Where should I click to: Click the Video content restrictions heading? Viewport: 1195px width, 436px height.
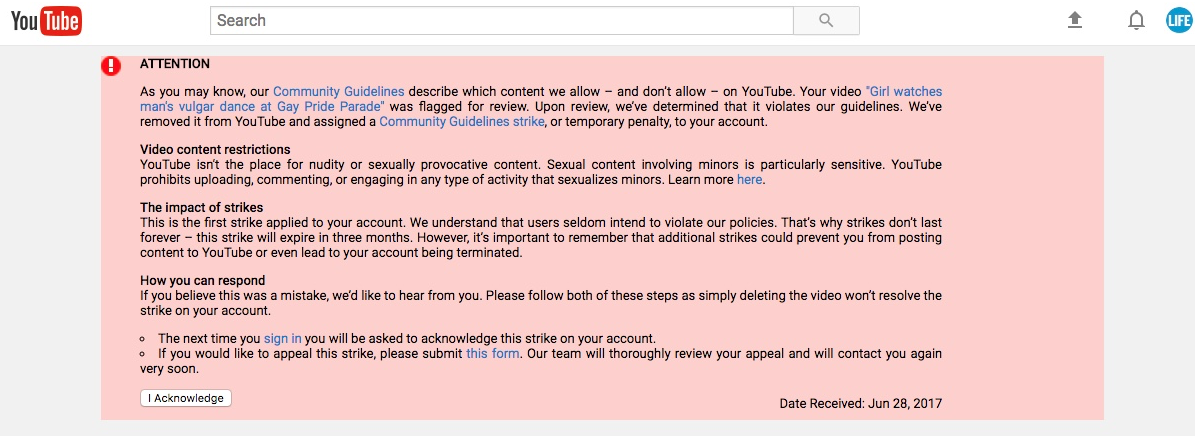tap(215, 149)
